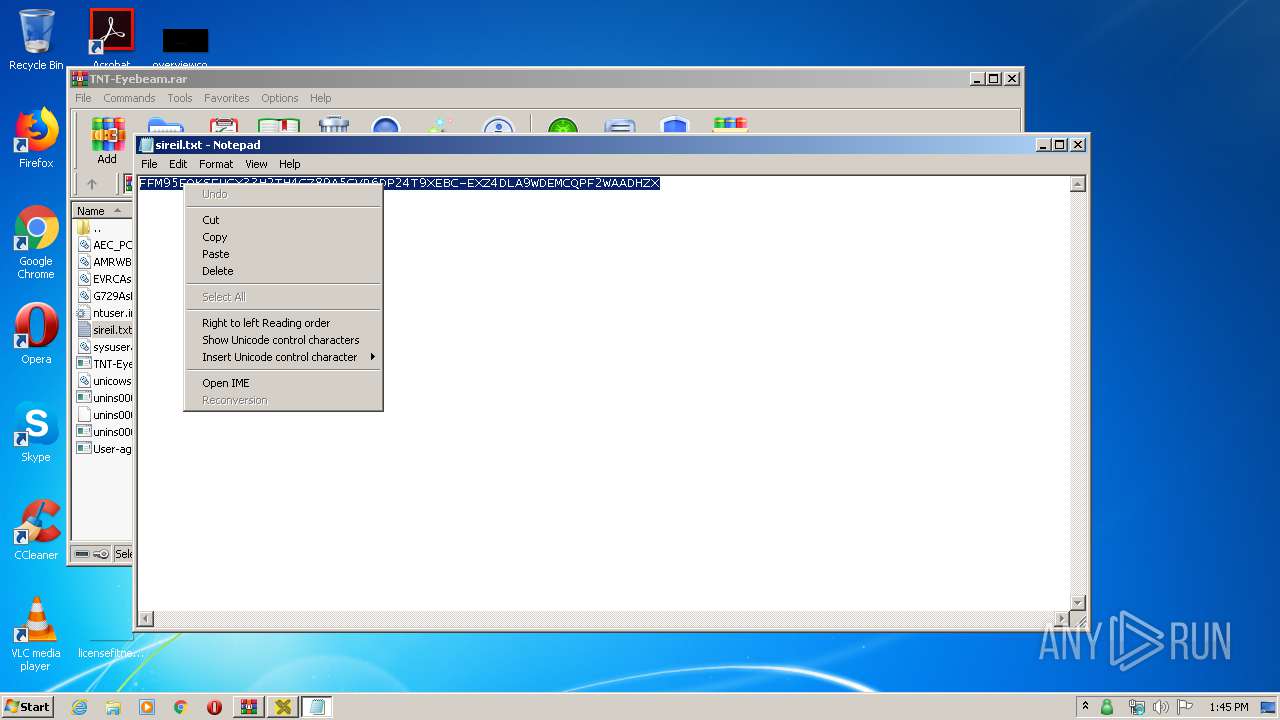The height and width of the screenshot is (720, 1280).
Task: Show hidden system tray icons
Action: pyautogui.click(x=1085, y=707)
